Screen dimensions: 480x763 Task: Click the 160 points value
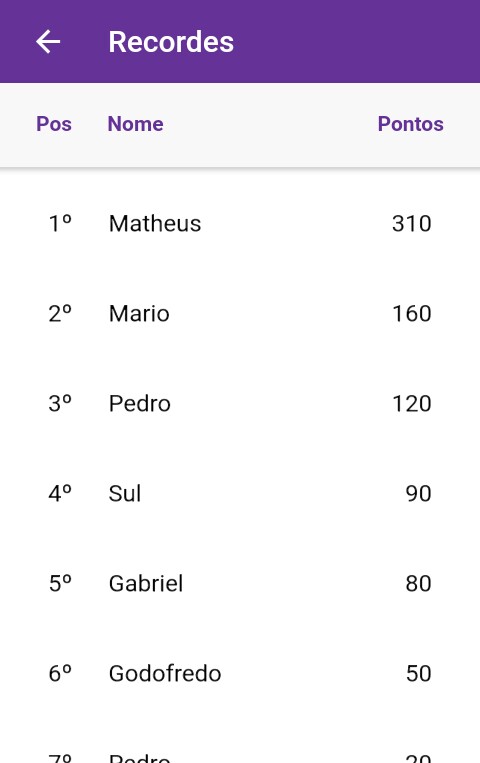(412, 313)
